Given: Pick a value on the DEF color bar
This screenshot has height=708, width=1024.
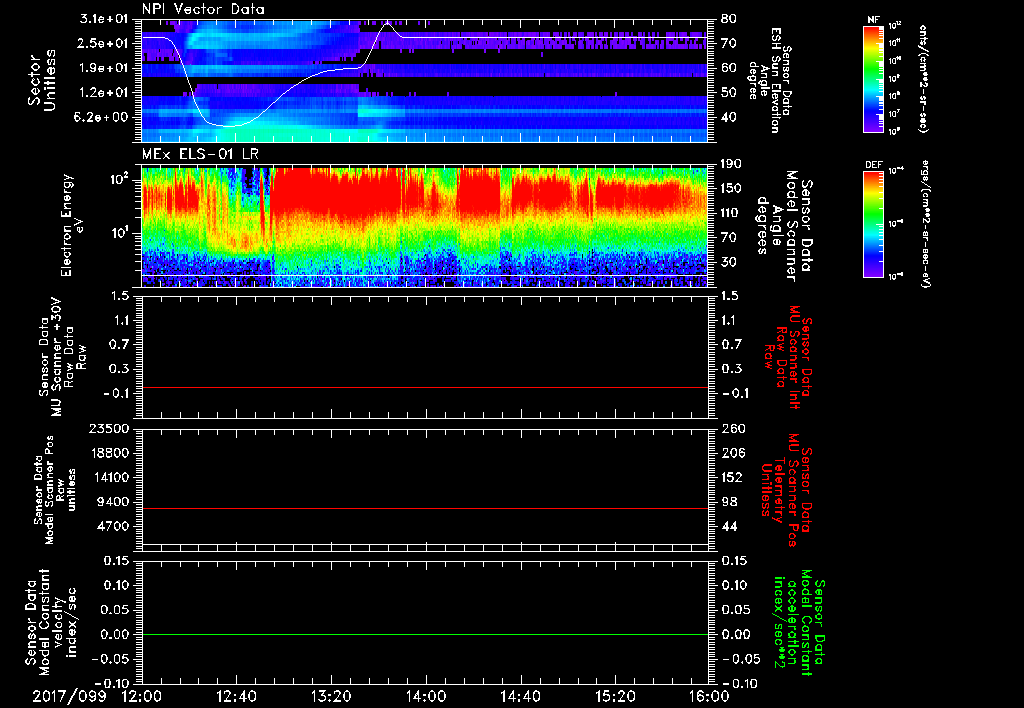Looking at the screenshot, I should click(872, 224).
